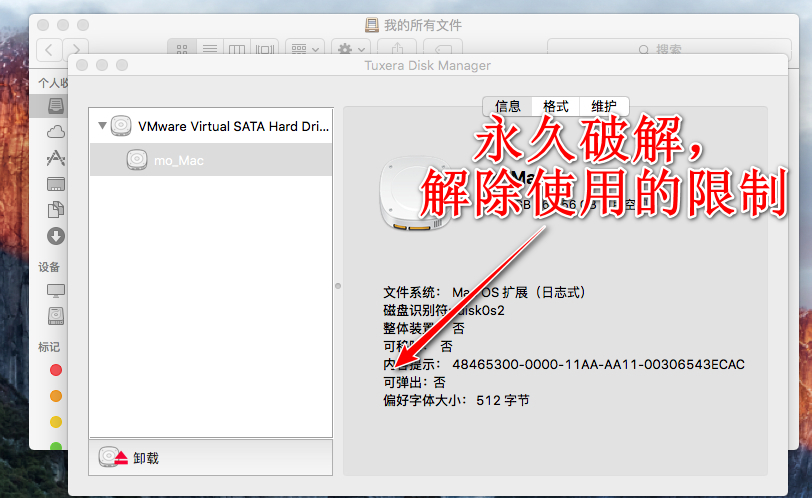Click the 可弹出: 否 line

pyautogui.click(x=414, y=383)
